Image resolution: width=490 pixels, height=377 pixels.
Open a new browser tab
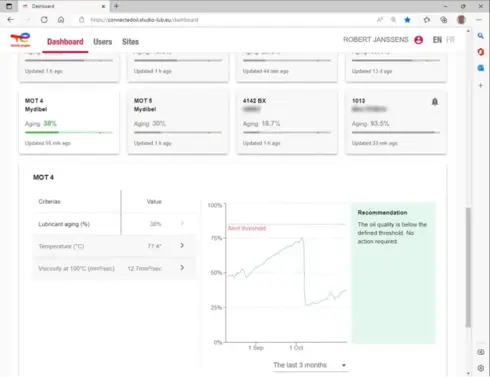click(x=116, y=6)
